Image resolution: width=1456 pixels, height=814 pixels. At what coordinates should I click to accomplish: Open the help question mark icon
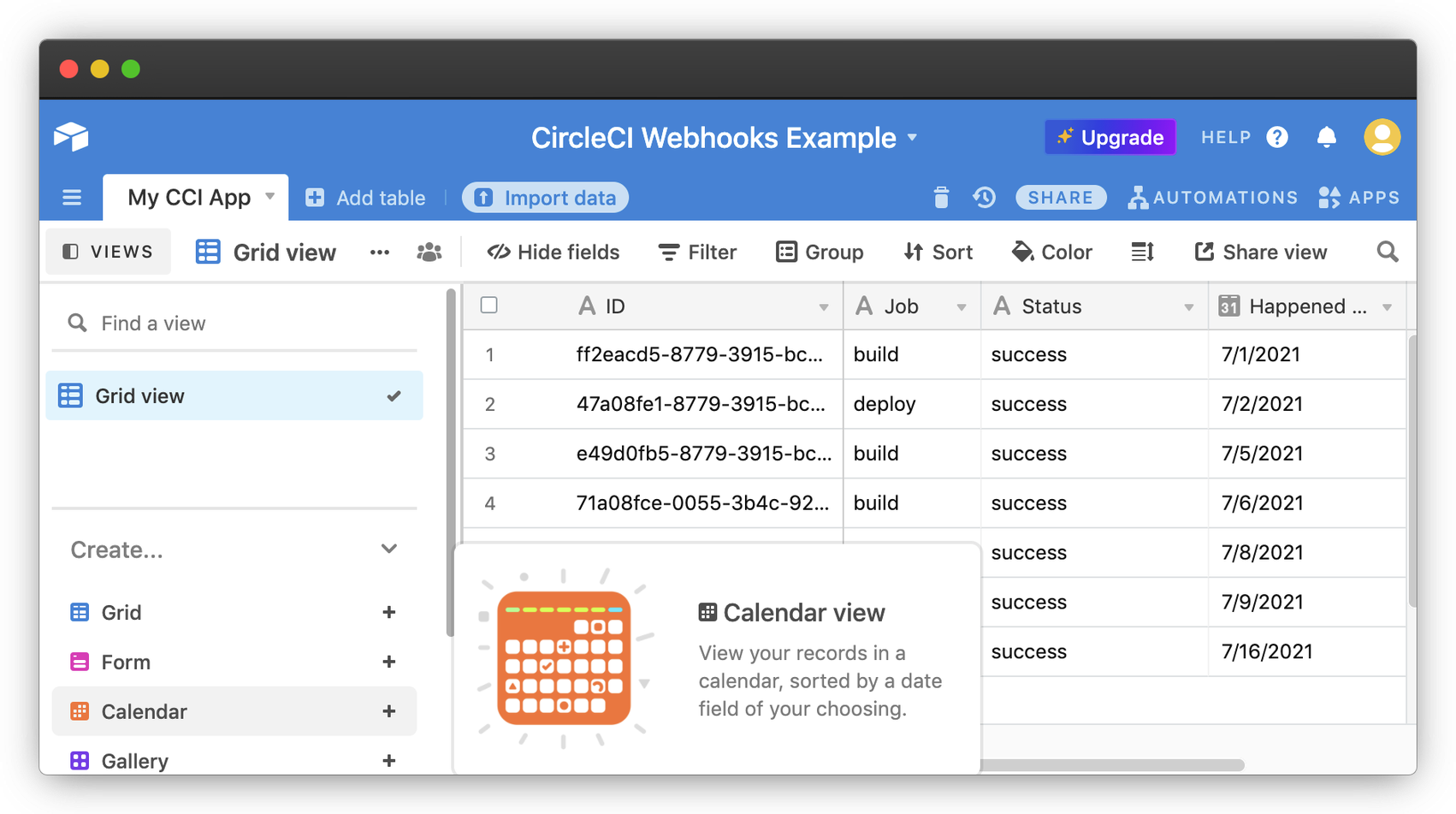pyautogui.click(x=1277, y=137)
